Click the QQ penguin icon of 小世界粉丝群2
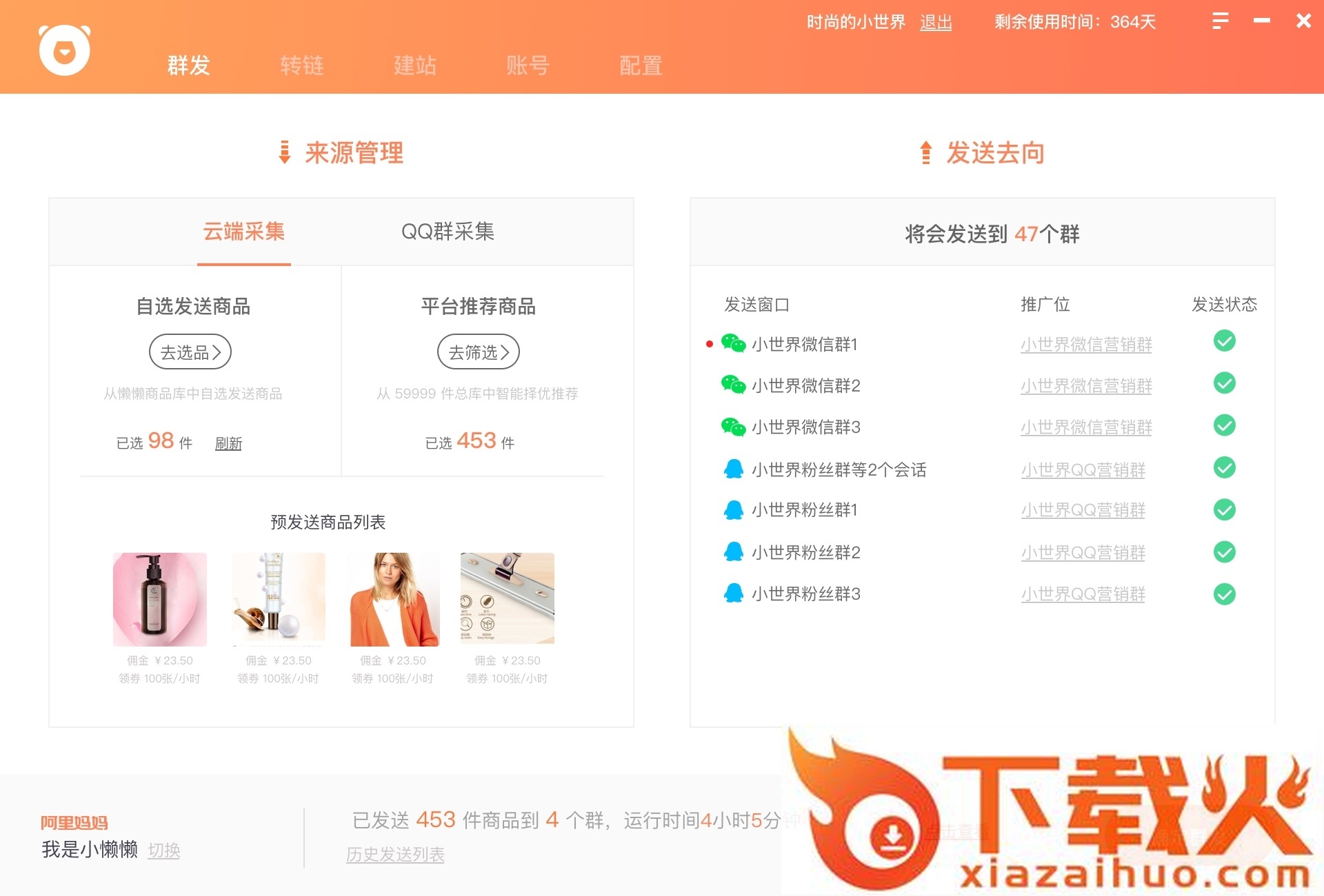Viewport: 1324px width, 896px height. (733, 552)
